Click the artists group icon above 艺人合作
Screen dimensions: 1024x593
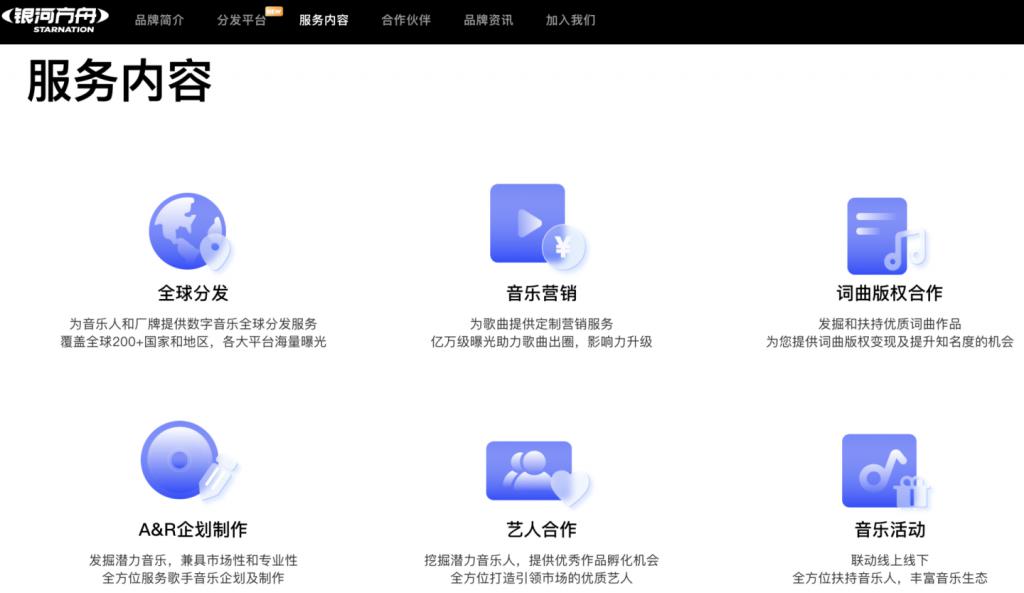point(525,468)
